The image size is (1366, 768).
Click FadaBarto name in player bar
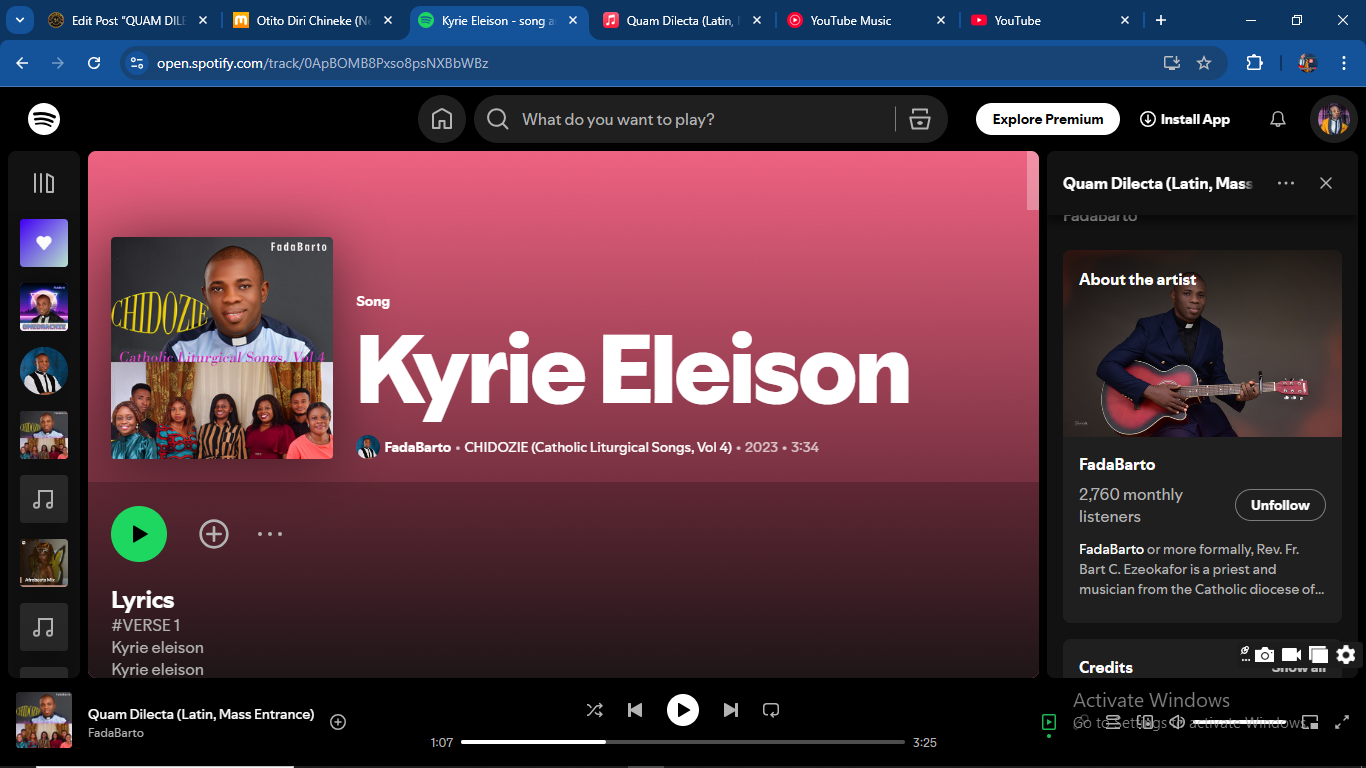116,733
